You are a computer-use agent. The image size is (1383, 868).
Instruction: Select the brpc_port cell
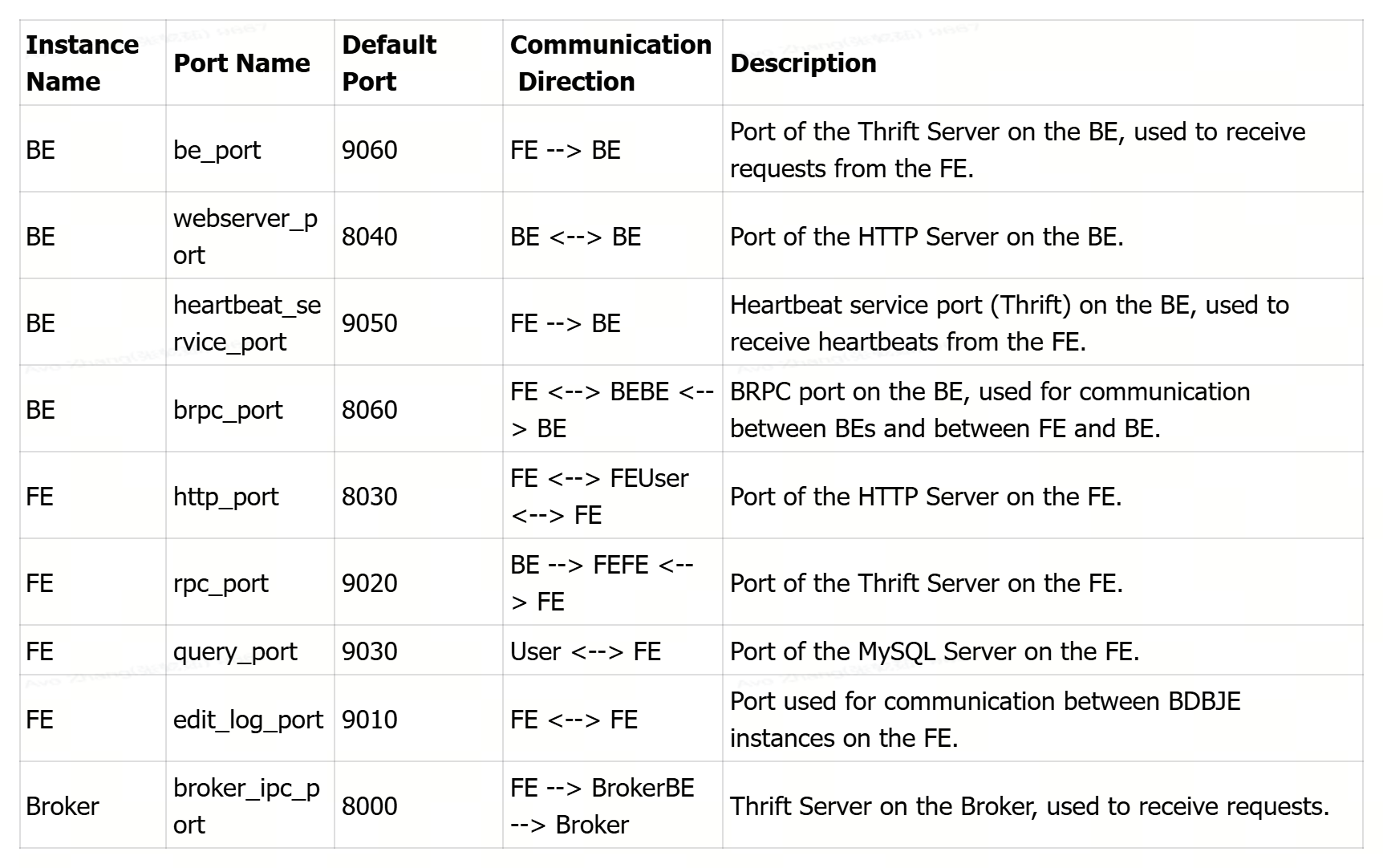pyautogui.click(x=228, y=410)
